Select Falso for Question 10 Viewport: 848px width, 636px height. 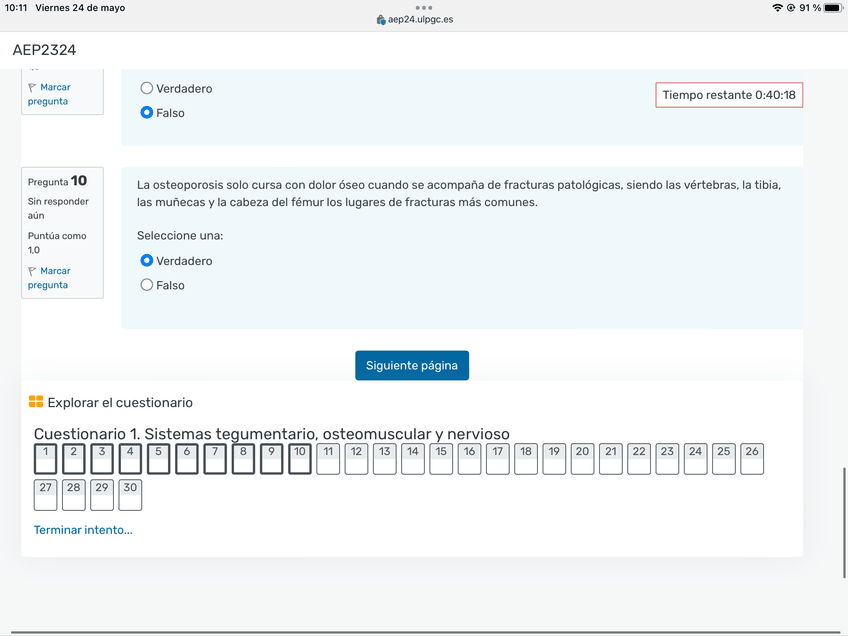(x=147, y=285)
